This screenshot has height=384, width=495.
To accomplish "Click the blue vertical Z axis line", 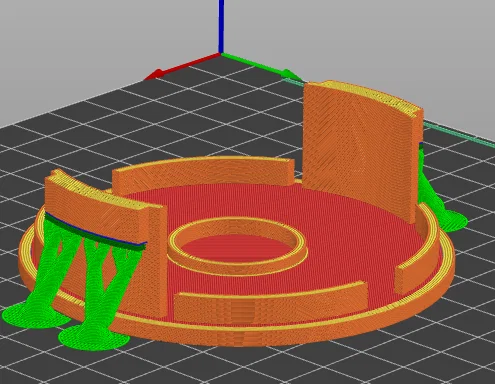I will point(221,26).
